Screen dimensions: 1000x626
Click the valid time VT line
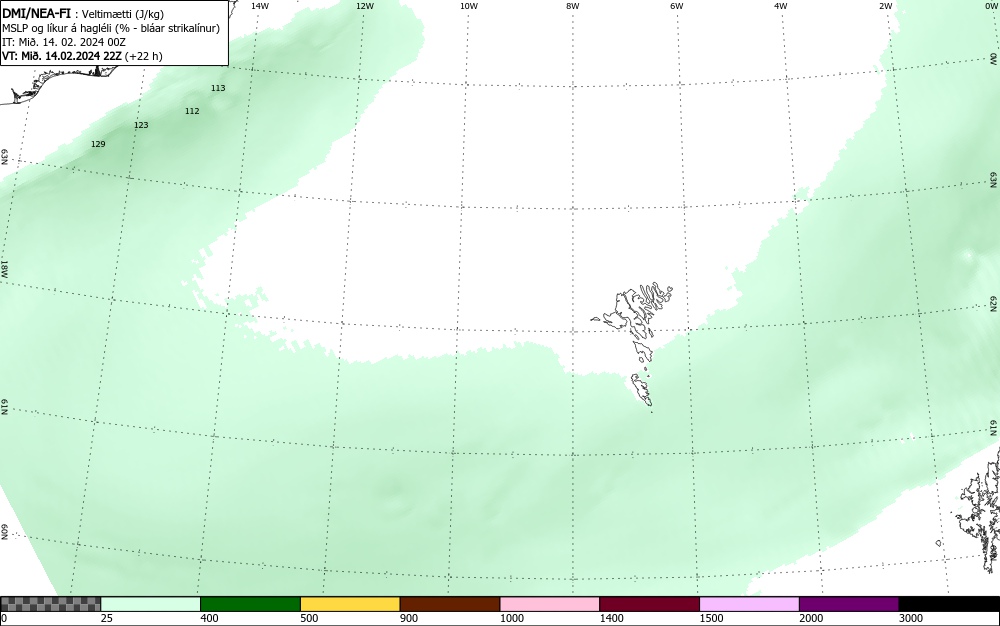82,56
